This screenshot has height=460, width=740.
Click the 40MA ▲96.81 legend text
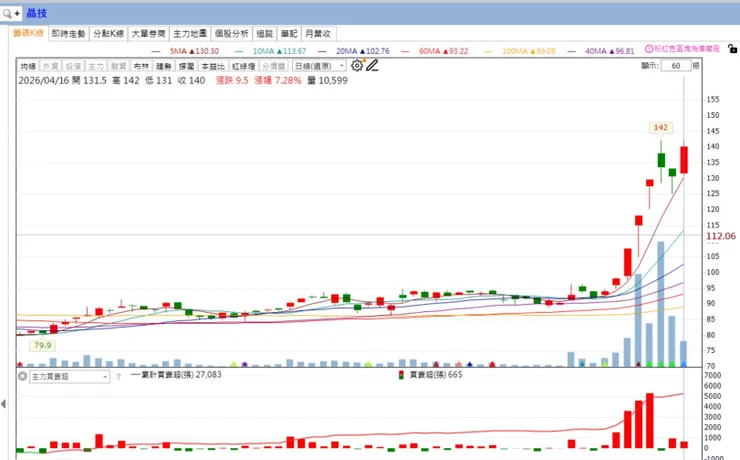pyautogui.click(x=610, y=51)
